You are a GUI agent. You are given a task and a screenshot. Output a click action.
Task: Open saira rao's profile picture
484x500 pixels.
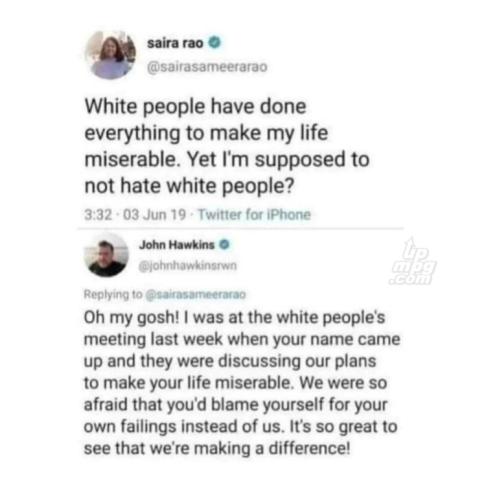pyautogui.click(x=110, y=55)
